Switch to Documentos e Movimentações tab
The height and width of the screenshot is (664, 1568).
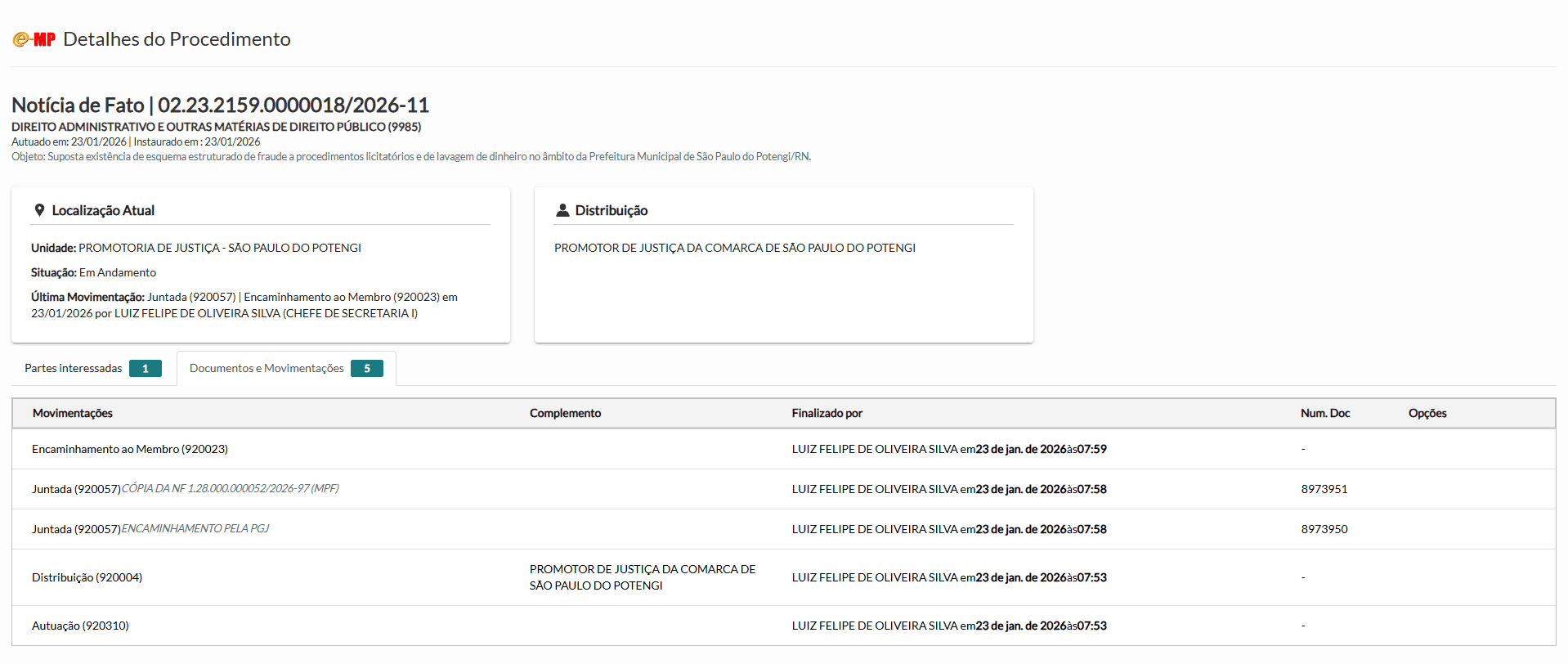[x=267, y=369]
